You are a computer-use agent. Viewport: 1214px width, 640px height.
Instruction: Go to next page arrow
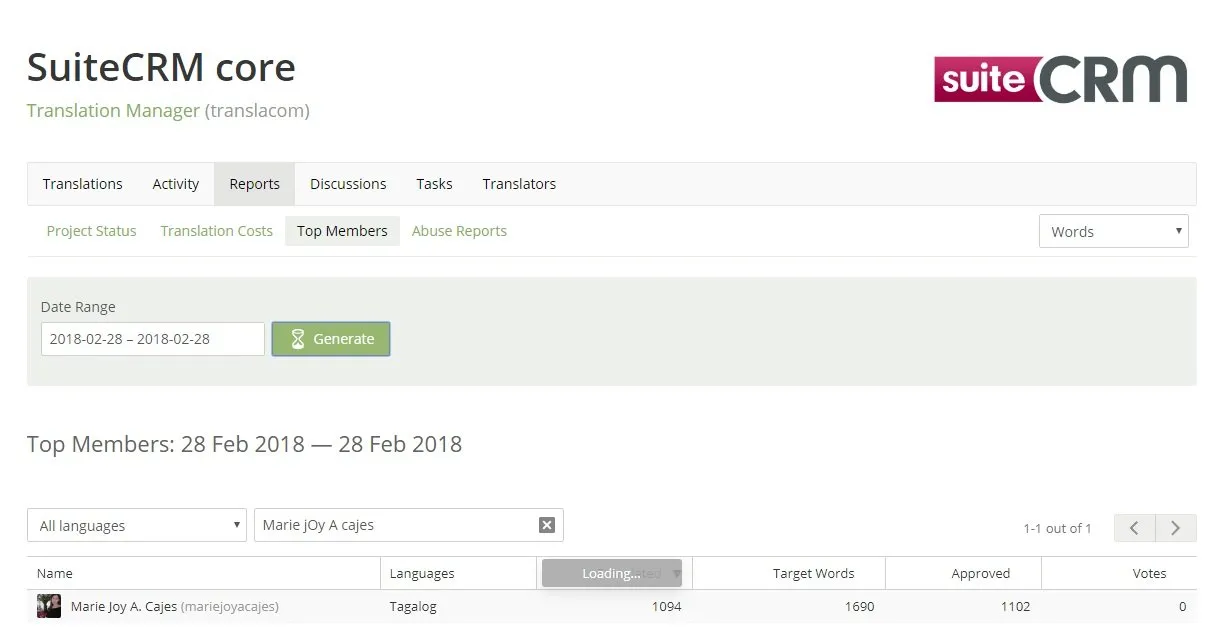[1176, 528]
